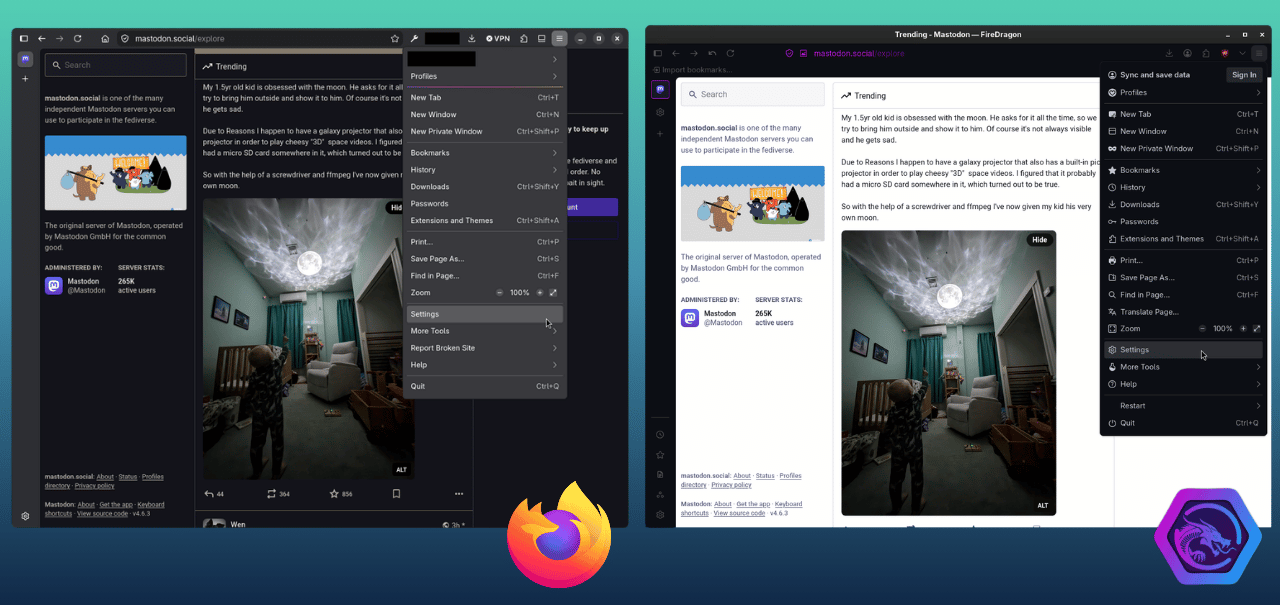Open Get the app link in left window
Viewport: 1280px width, 605px height.
(x=116, y=505)
